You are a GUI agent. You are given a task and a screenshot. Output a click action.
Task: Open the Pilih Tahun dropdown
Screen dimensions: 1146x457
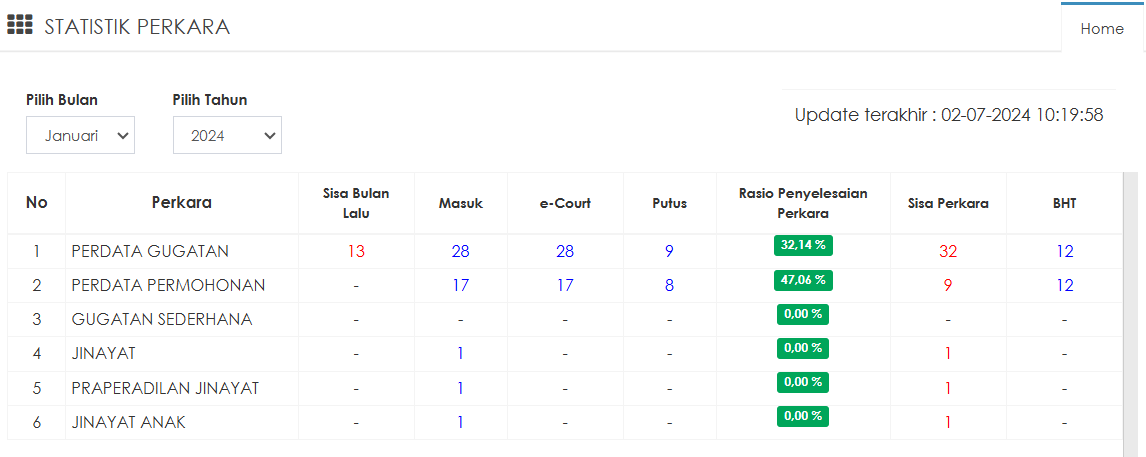[227, 136]
